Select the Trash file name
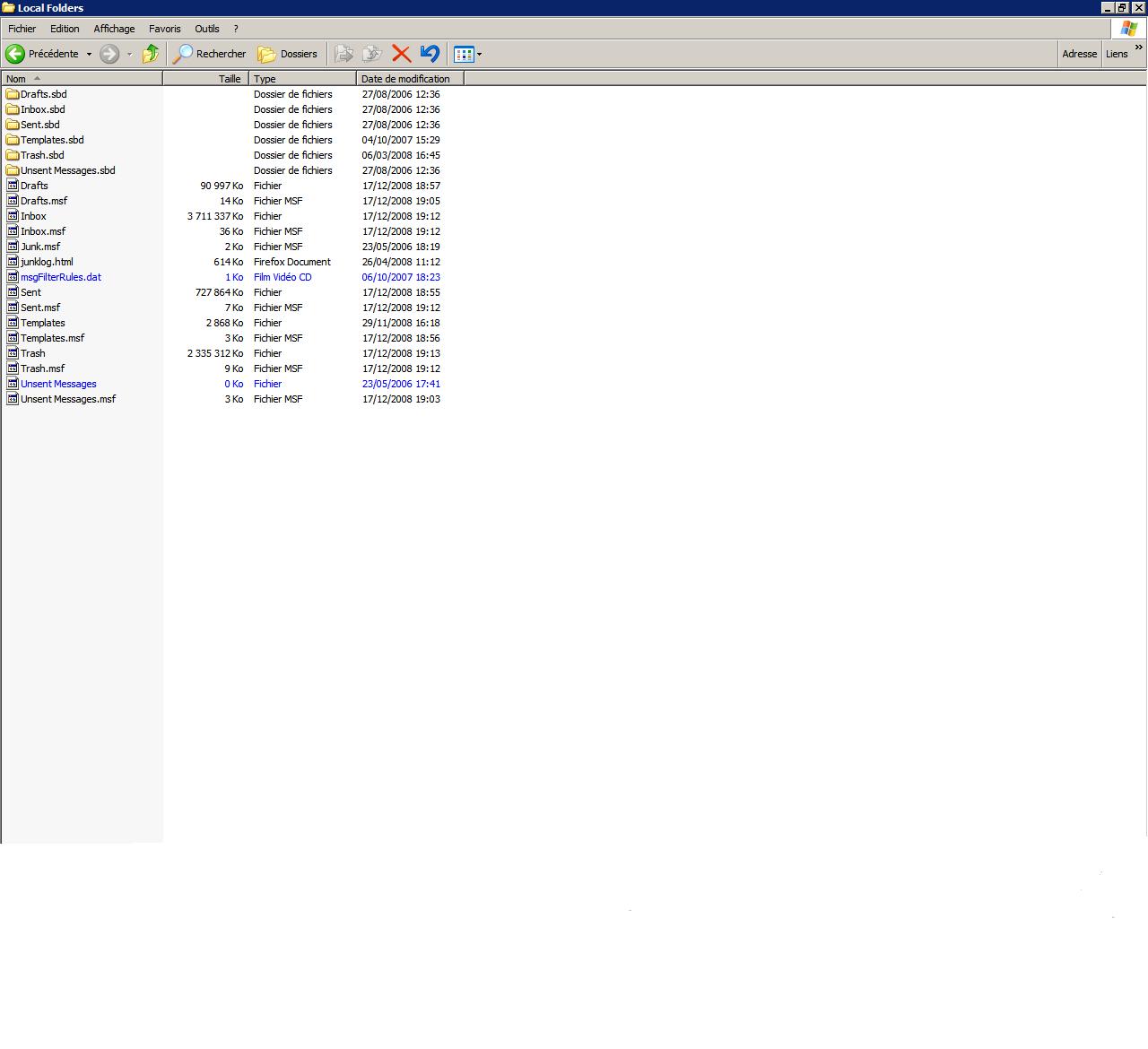 click(33, 353)
